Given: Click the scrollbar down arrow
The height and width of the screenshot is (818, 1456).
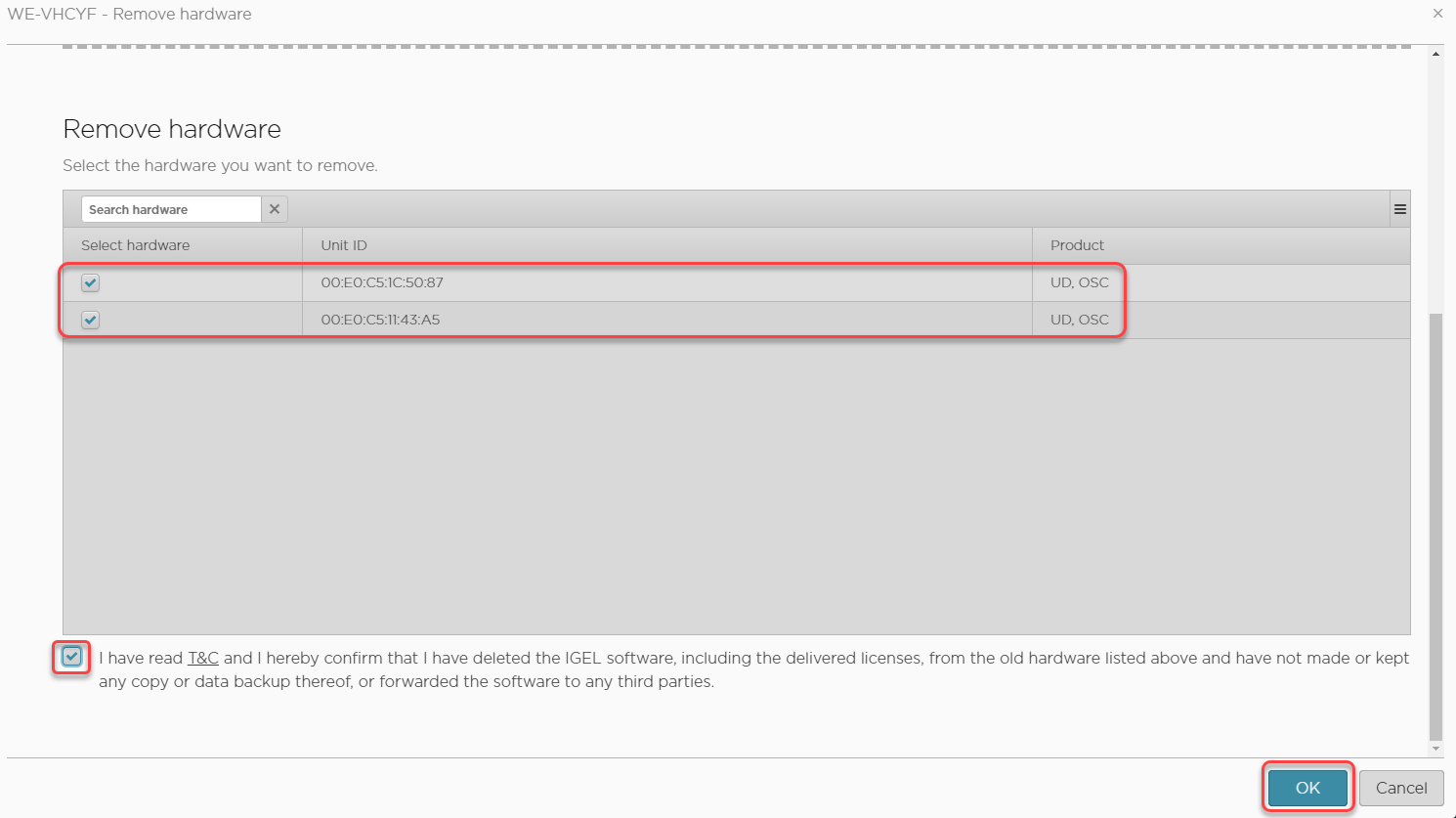Looking at the screenshot, I should point(1435,749).
